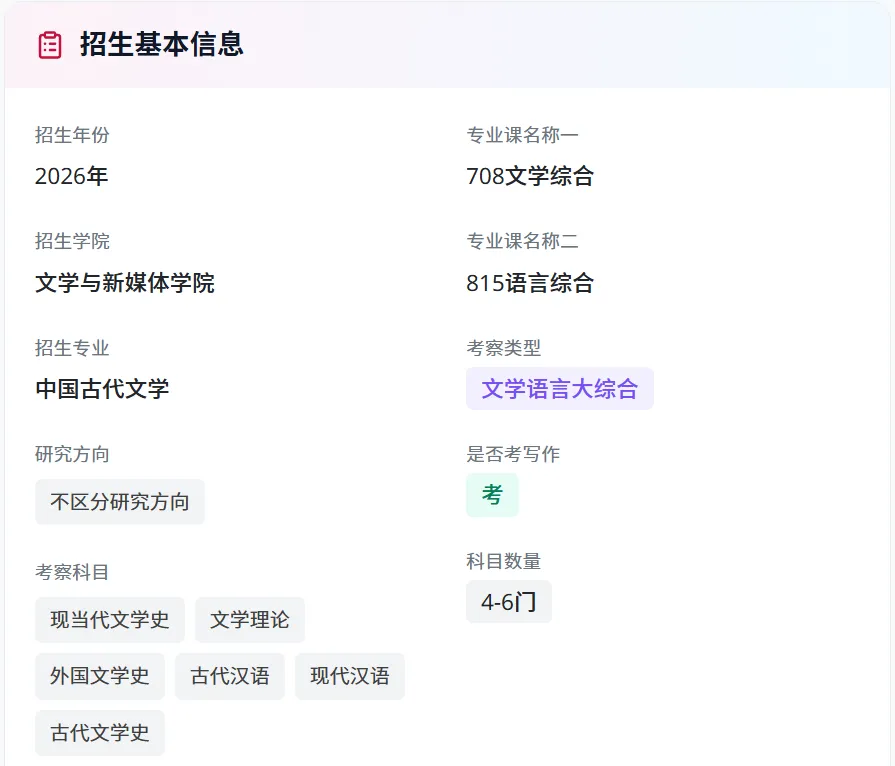Viewport: 895px width, 766px height.
Task: Click the 是否考写作 field label
Action: click(x=513, y=454)
